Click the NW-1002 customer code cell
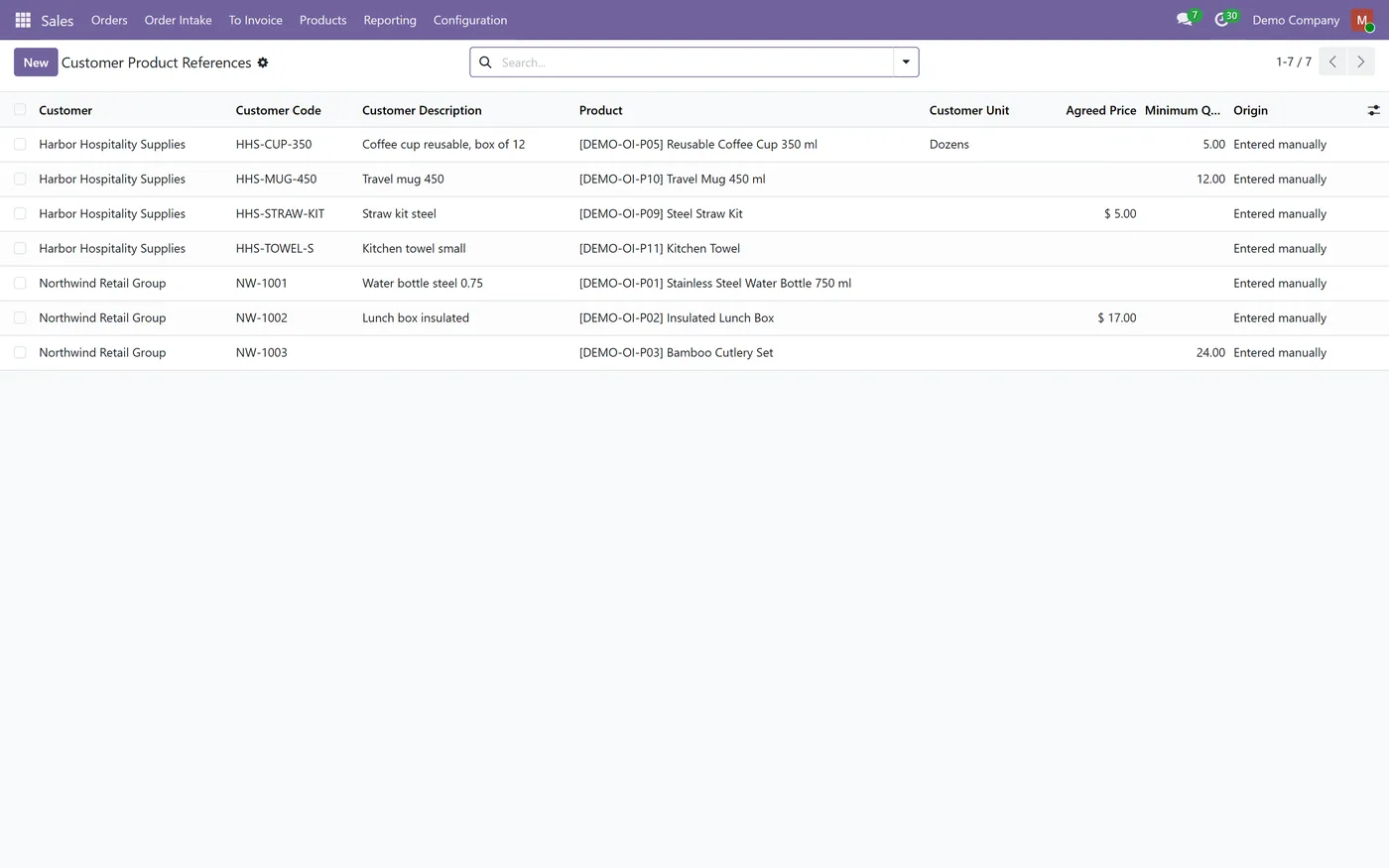The image size is (1389, 868). point(262,318)
